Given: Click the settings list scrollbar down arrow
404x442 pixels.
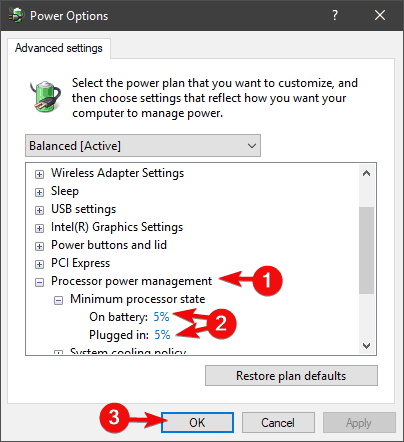Looking at the screenshot, I should pyautogui.click(x=366, y=346).
